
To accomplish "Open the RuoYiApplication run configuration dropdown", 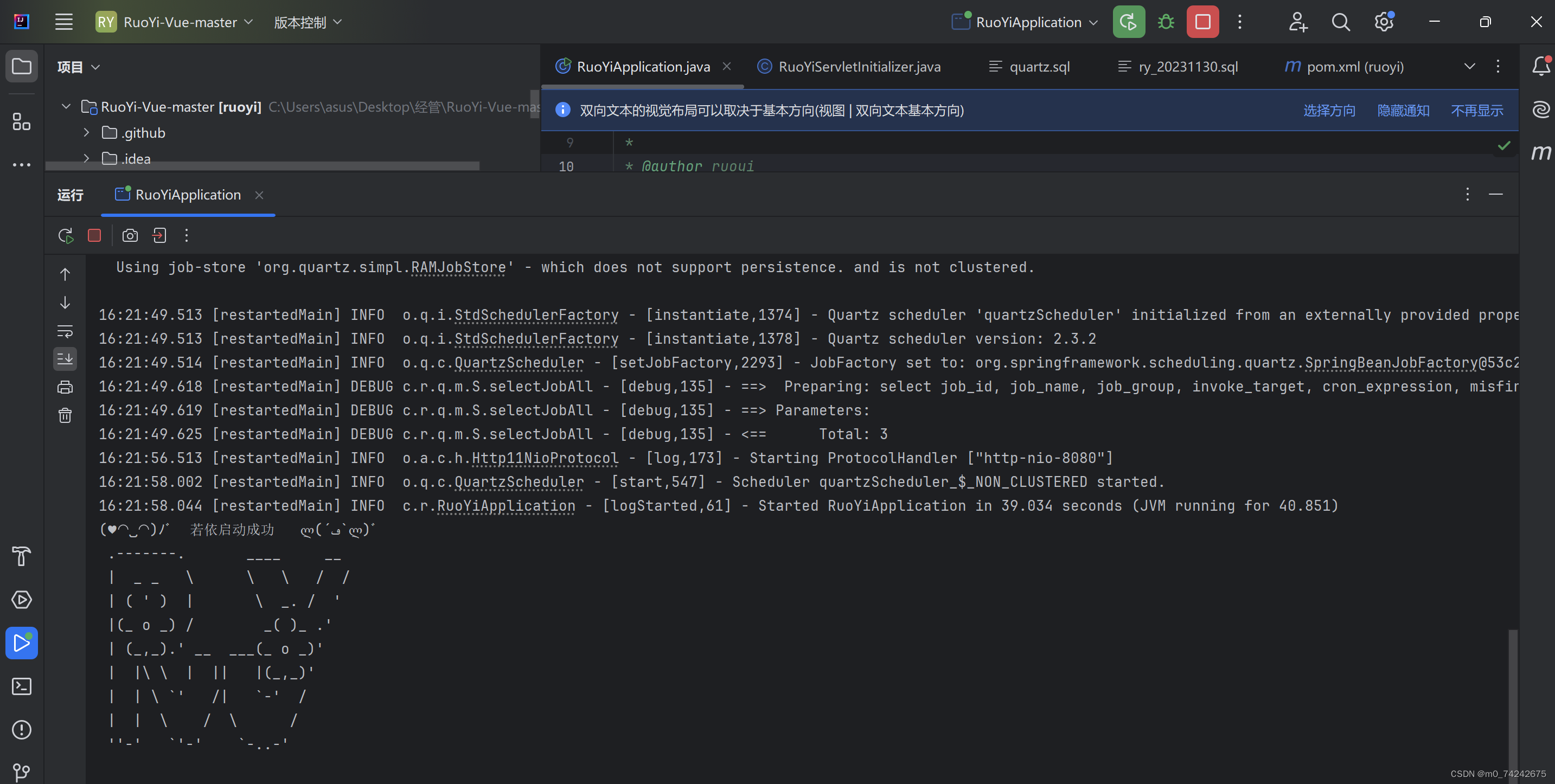I will tap(1025, 22).
